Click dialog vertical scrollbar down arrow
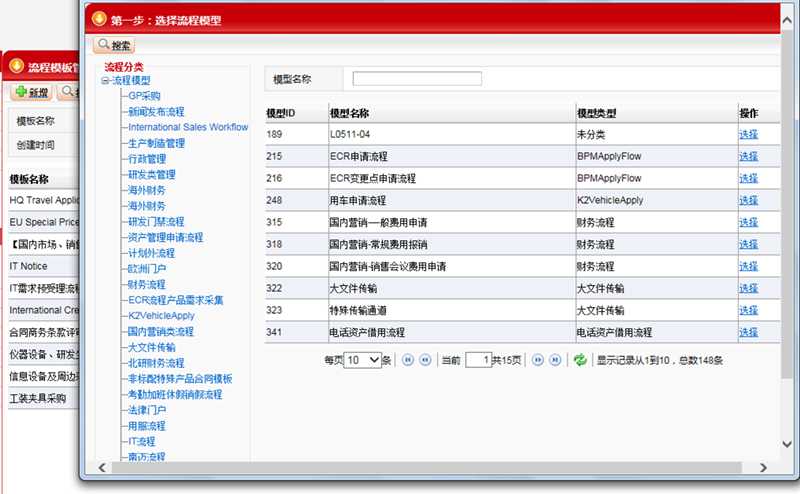Screen dimensions: 800x494 click(x=787, y=444)
